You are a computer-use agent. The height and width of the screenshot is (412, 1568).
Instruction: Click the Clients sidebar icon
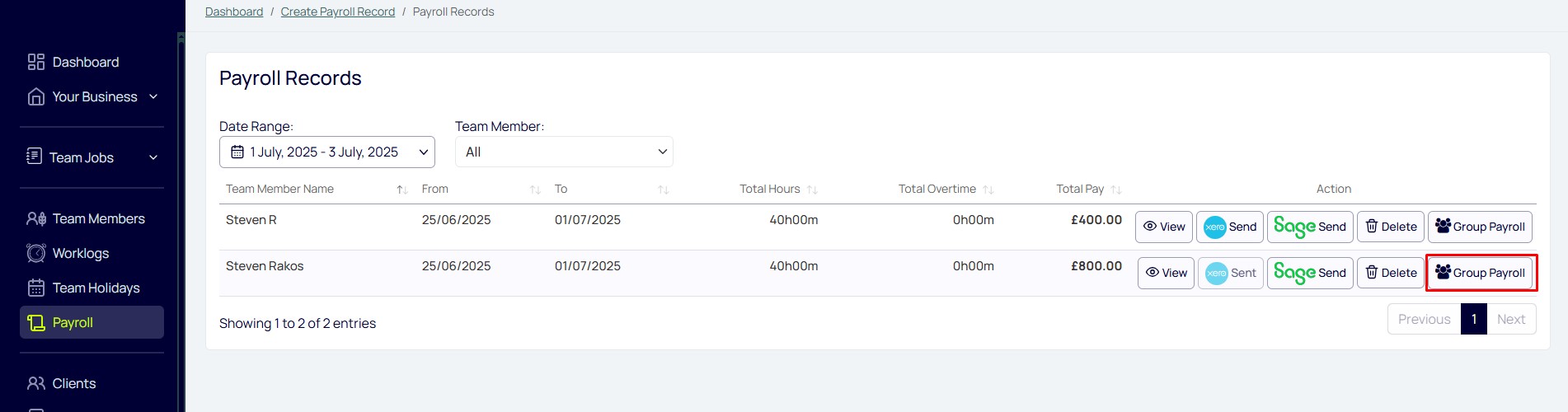click(36, 383)
